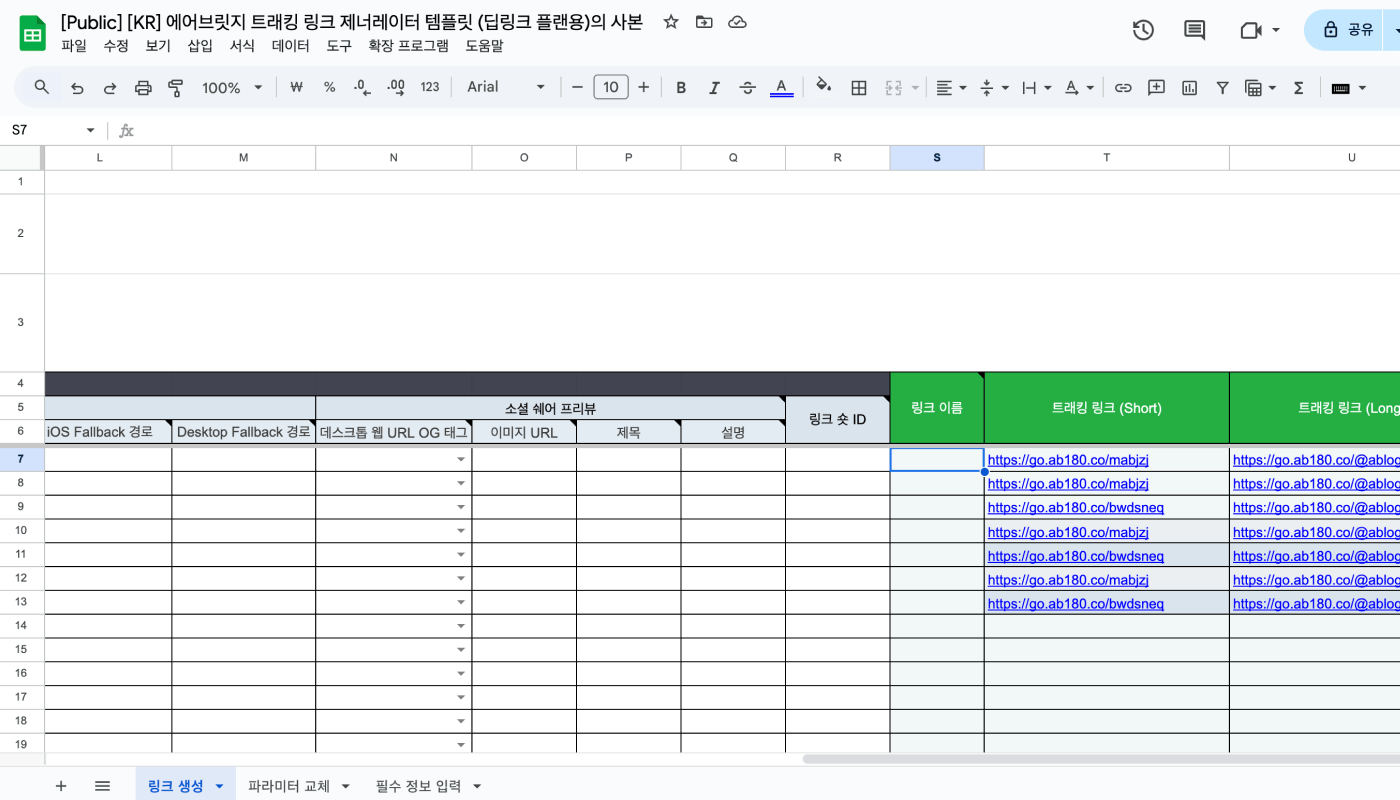1400x800 pixels.
Task: Open the text color picker
Action: 781,87
